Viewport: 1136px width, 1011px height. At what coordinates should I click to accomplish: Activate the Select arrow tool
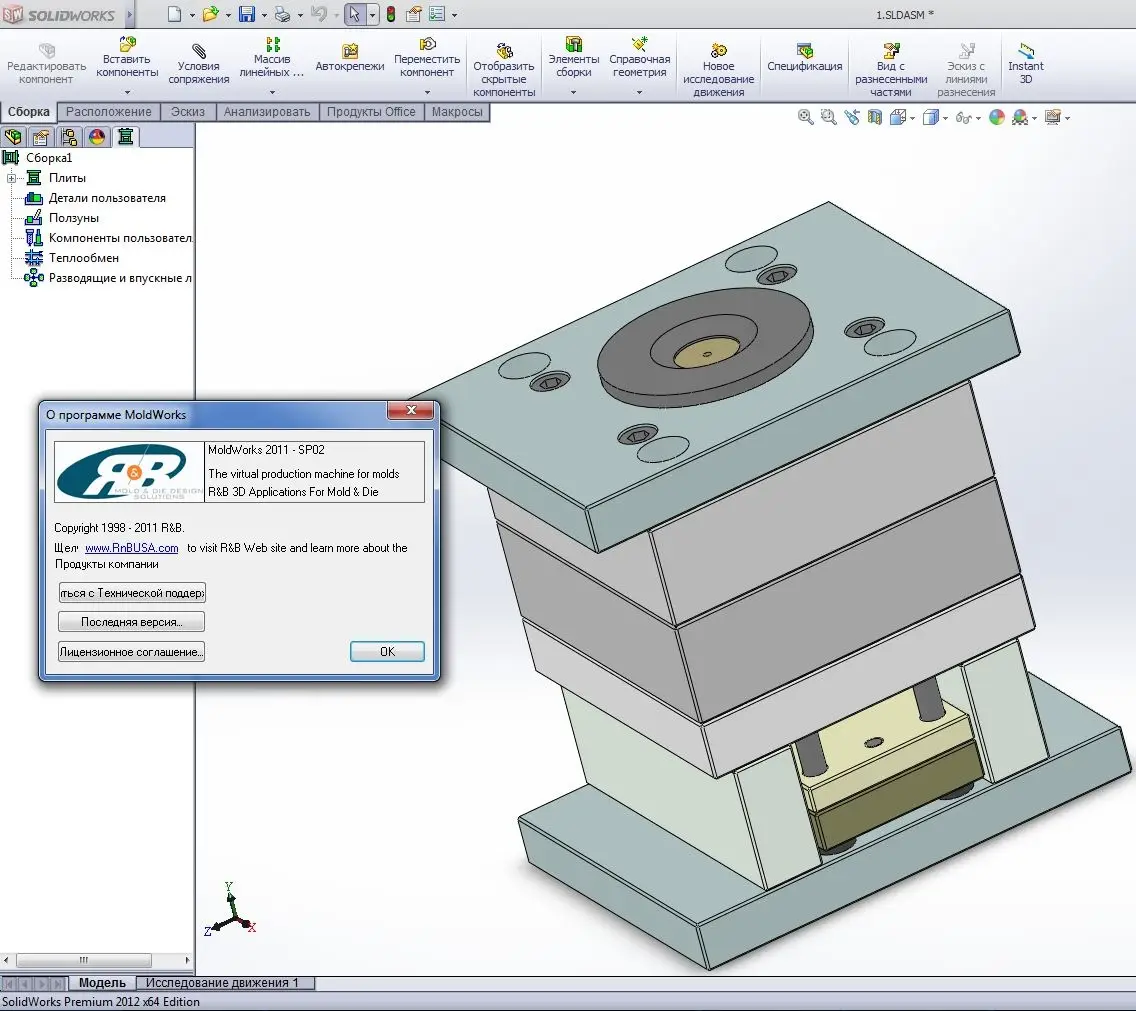pyautogui.click(x=354, y=14)
